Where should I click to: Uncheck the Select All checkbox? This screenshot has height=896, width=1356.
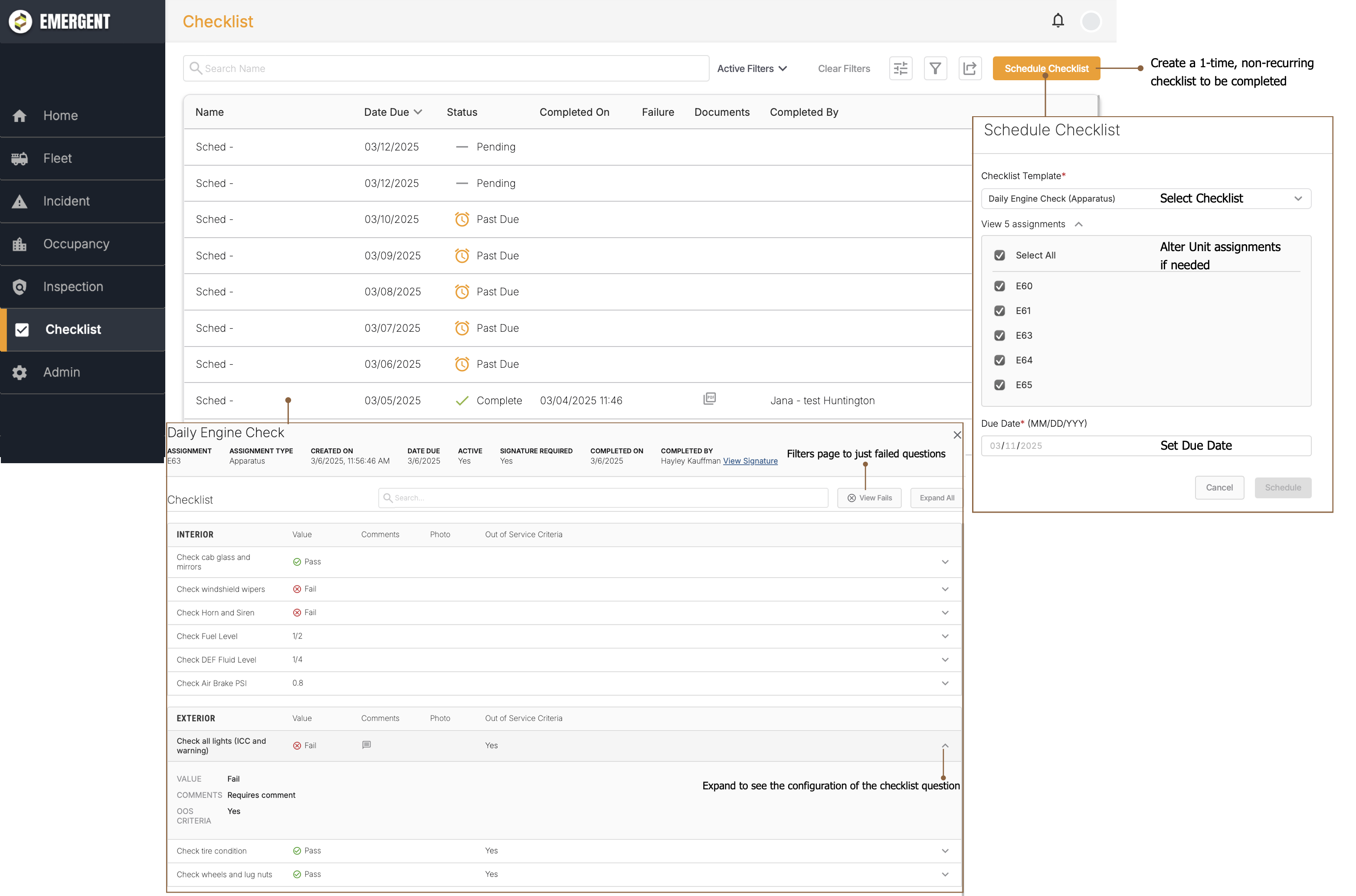tap(999, 255)
